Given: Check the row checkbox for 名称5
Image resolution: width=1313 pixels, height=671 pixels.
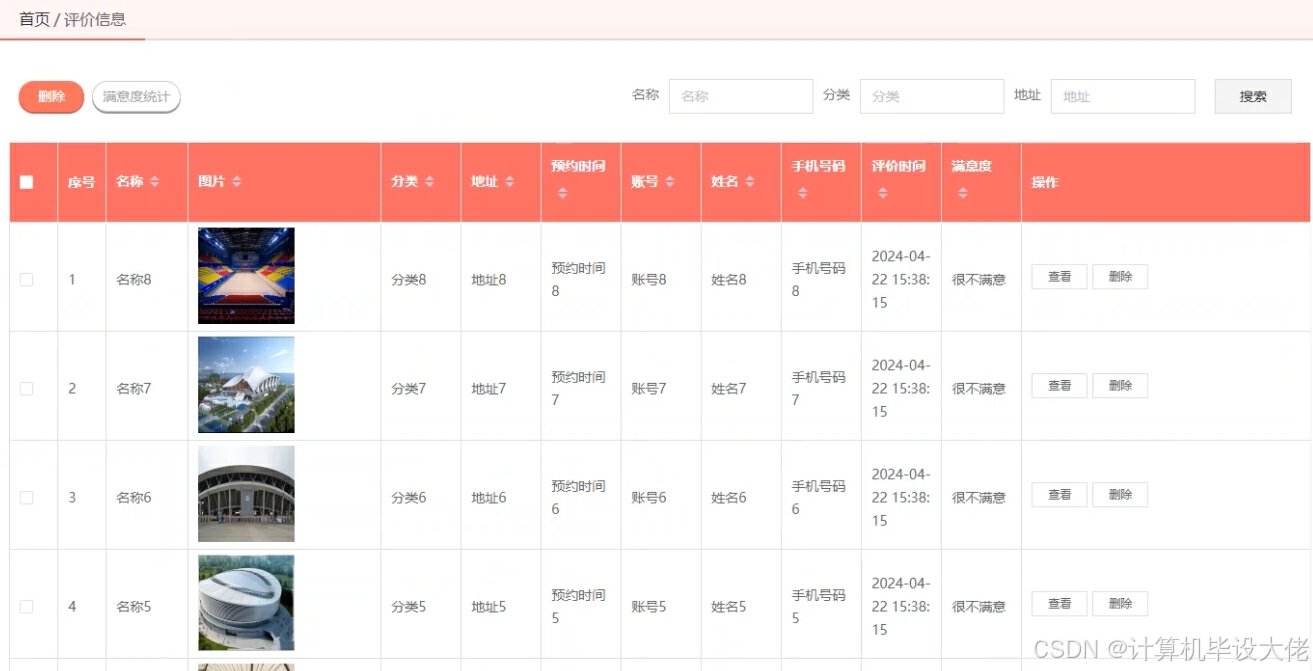Looking at the screenshot, I should click(x=27, y=607).
